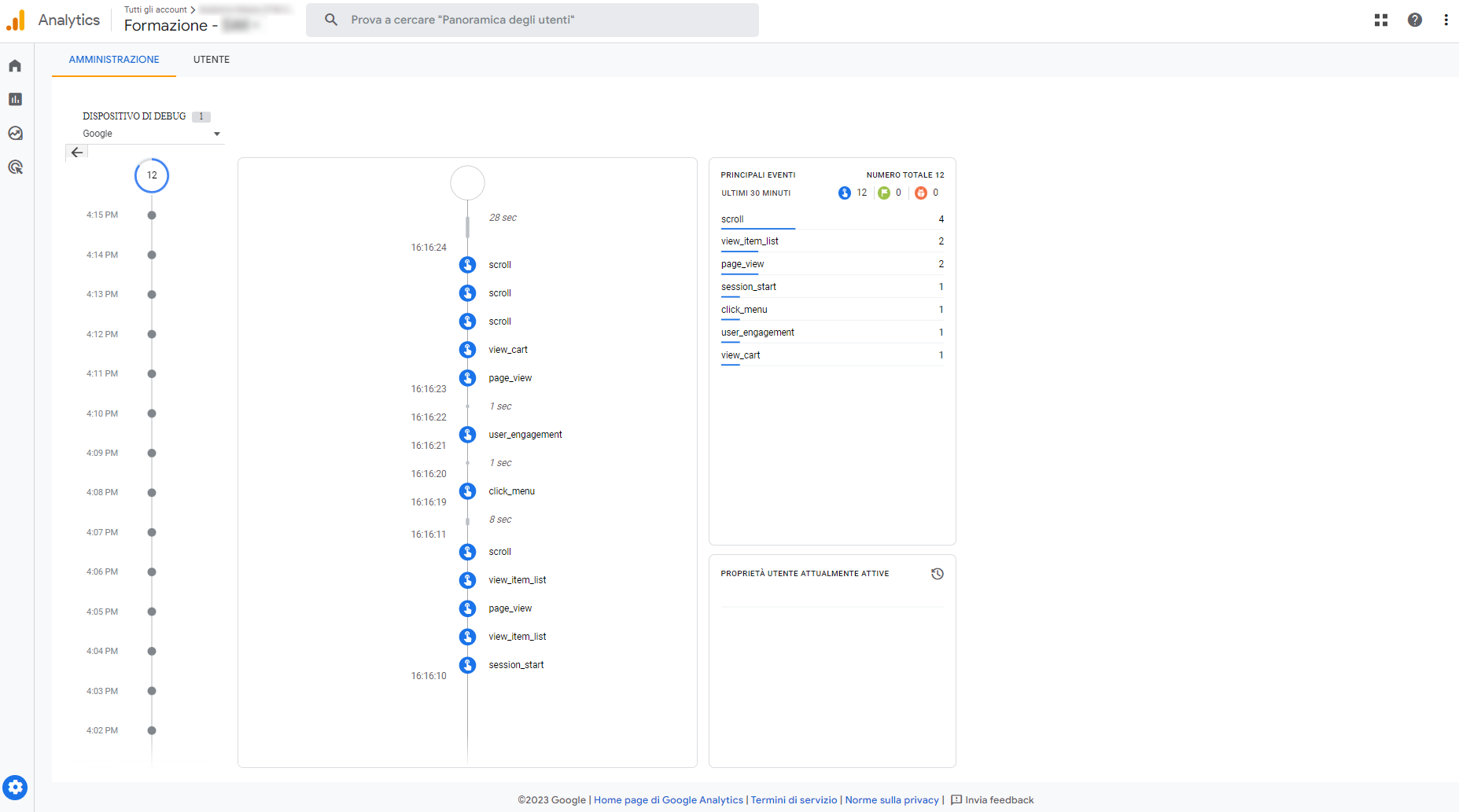
Task: Click the search field at the top
Action: (x=532, y=20)
